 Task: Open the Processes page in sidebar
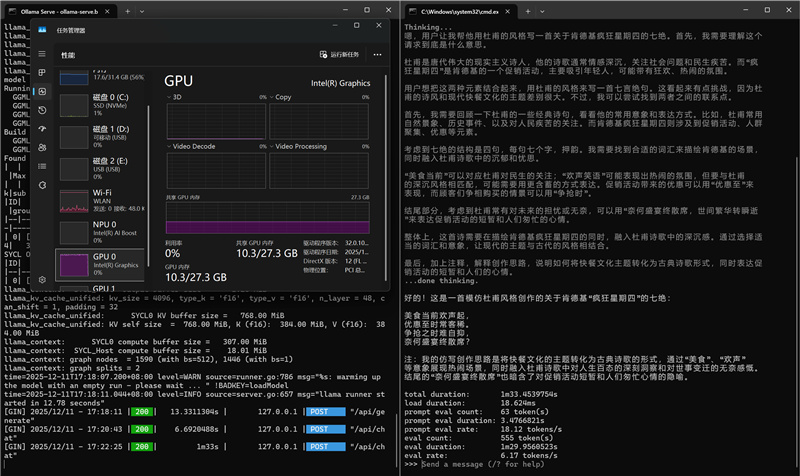tap(42, 73)
